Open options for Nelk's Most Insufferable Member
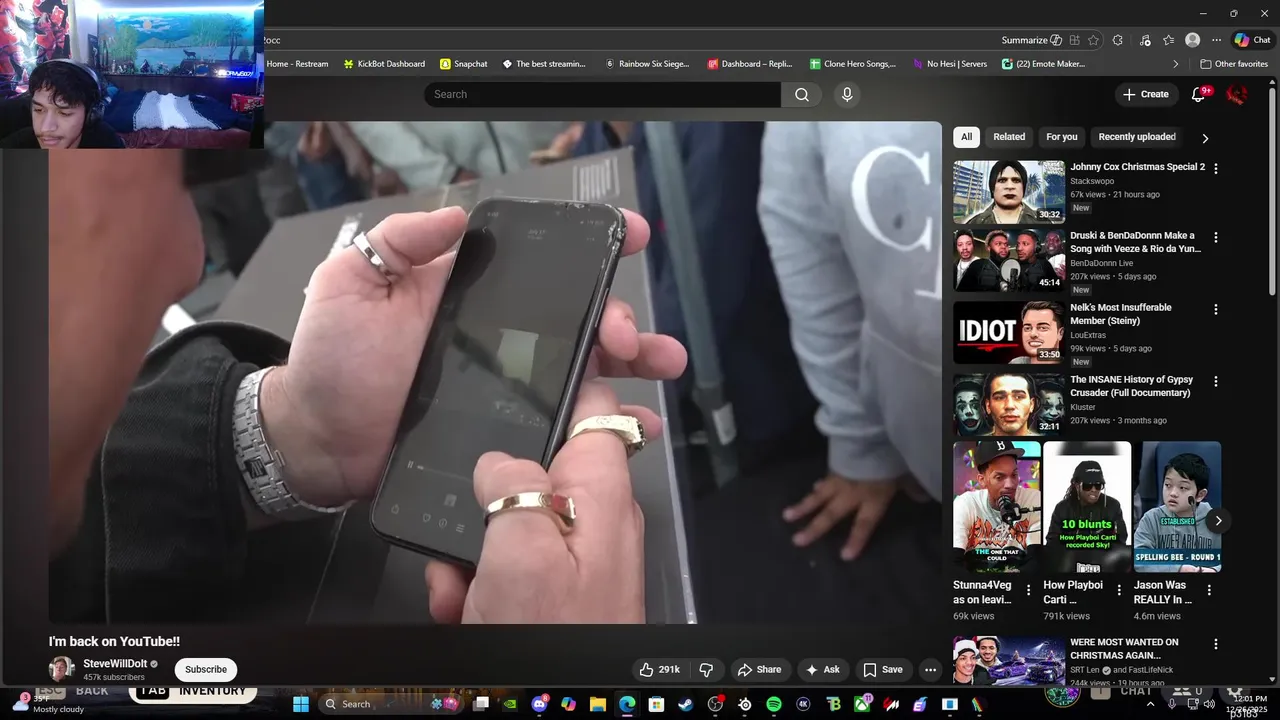The width and height of the screenshot is (1280, 720). pos(1216,310)
